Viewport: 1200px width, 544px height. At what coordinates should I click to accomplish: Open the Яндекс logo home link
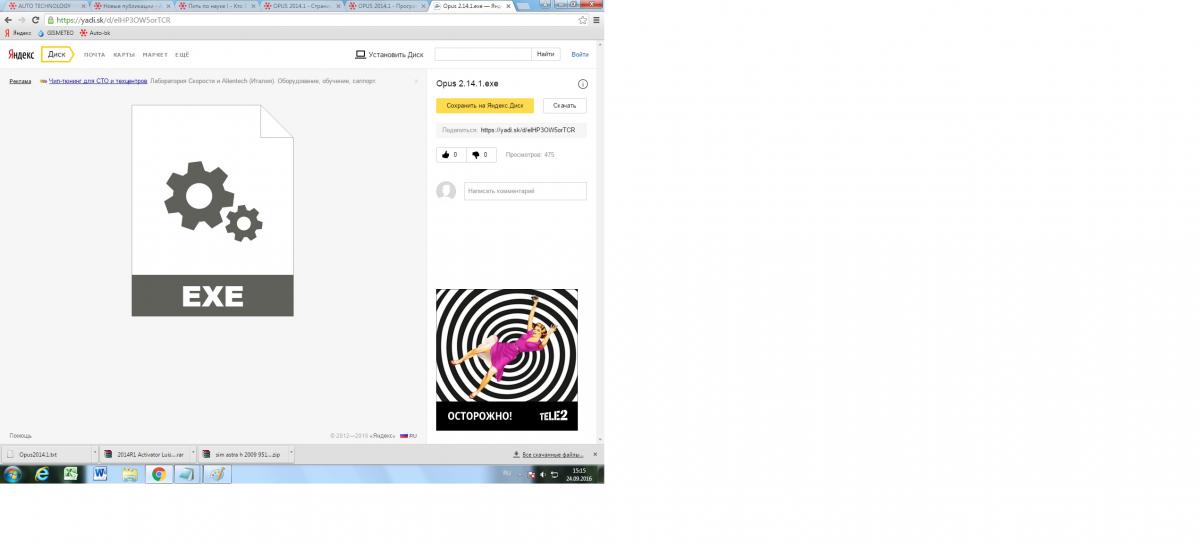[21, 54]
